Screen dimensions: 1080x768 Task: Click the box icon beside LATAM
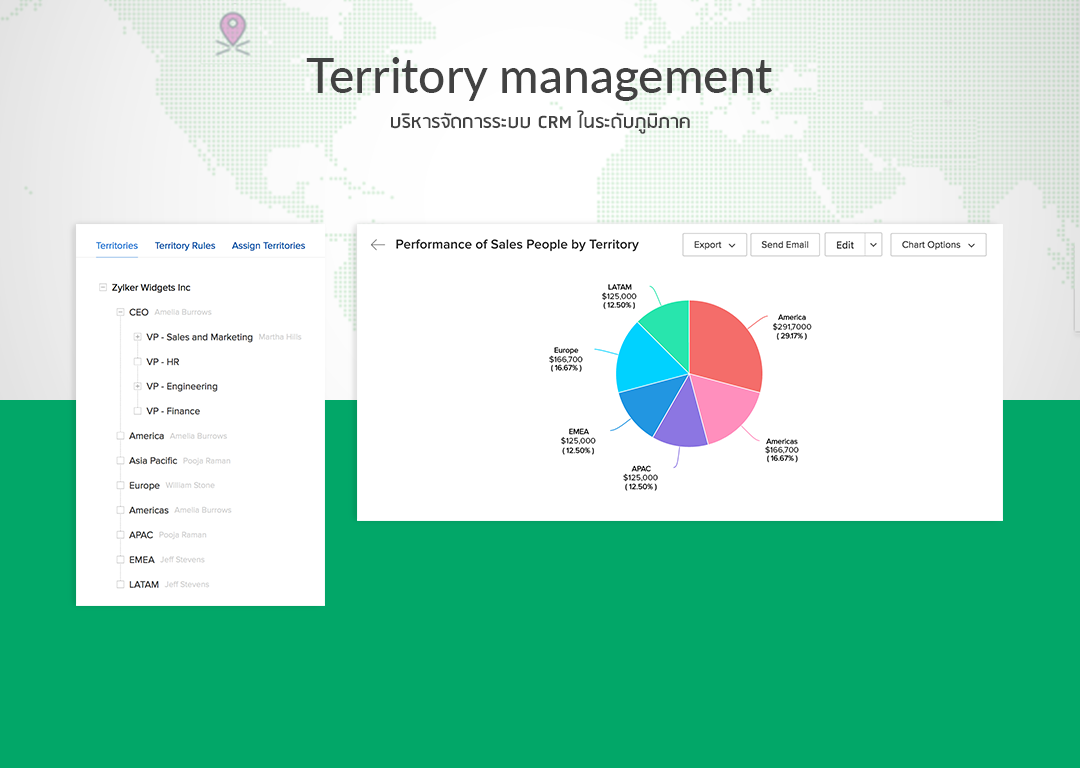click(120, 584)
